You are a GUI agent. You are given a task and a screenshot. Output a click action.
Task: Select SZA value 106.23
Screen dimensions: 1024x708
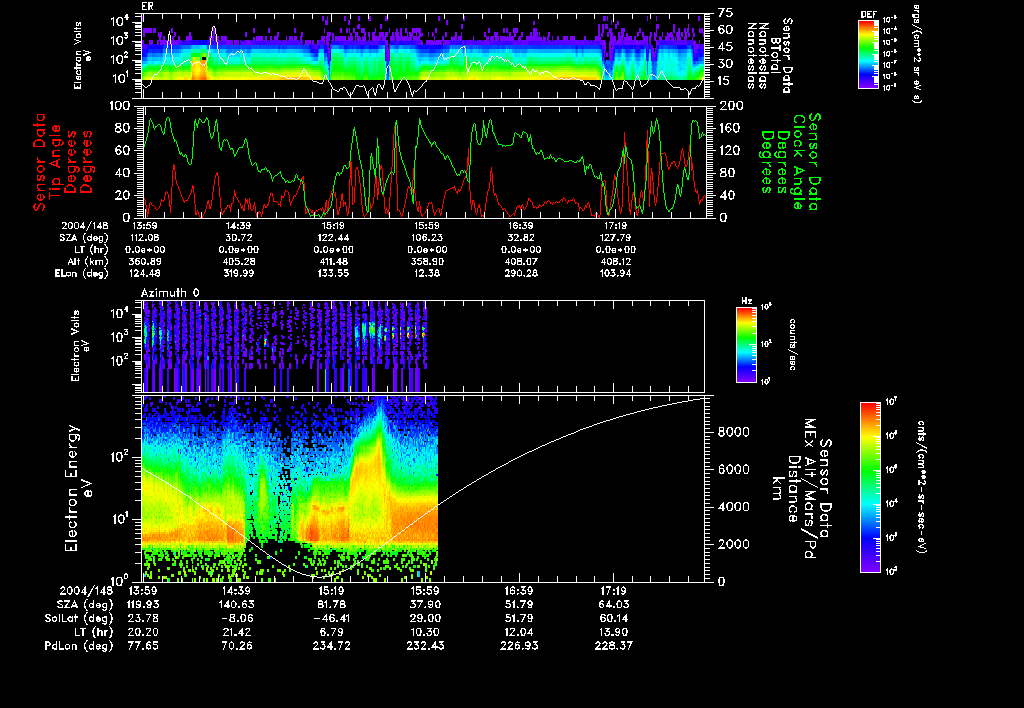426,238
